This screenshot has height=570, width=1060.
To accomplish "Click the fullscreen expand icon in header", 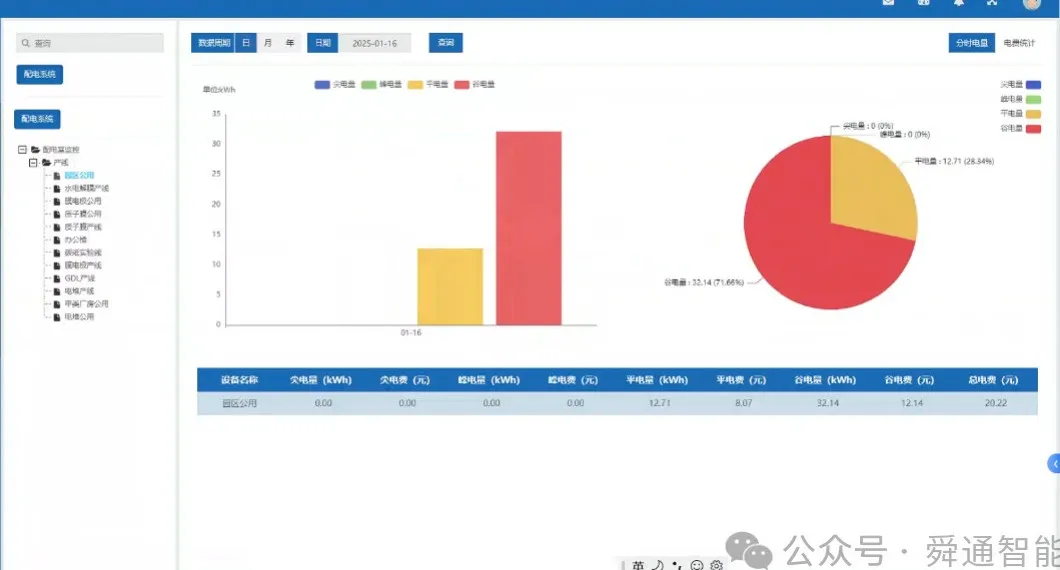I will pos(992,3).
